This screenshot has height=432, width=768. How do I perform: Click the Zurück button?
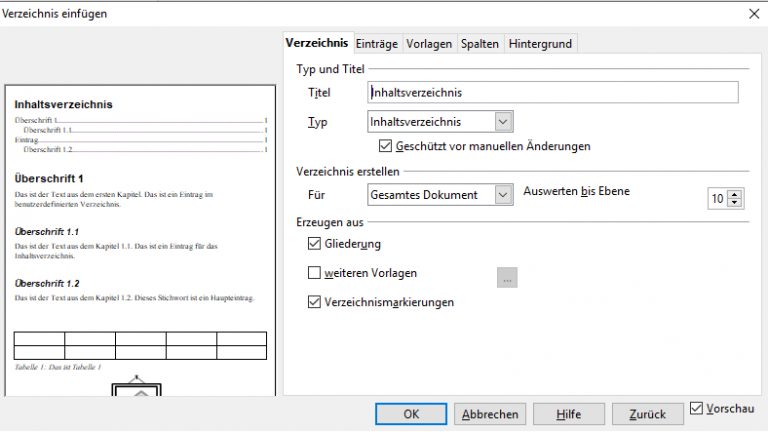click(648, 414)
